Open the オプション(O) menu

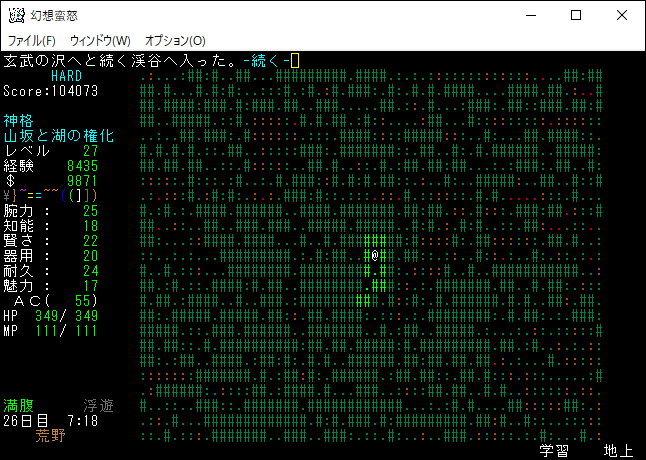click(175, 40)
